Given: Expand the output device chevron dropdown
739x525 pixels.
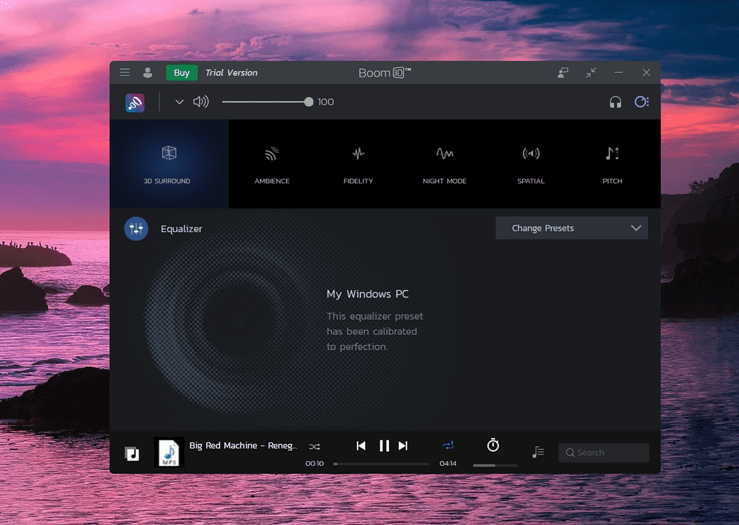Looking at the screenshot, I should (179, 102).
